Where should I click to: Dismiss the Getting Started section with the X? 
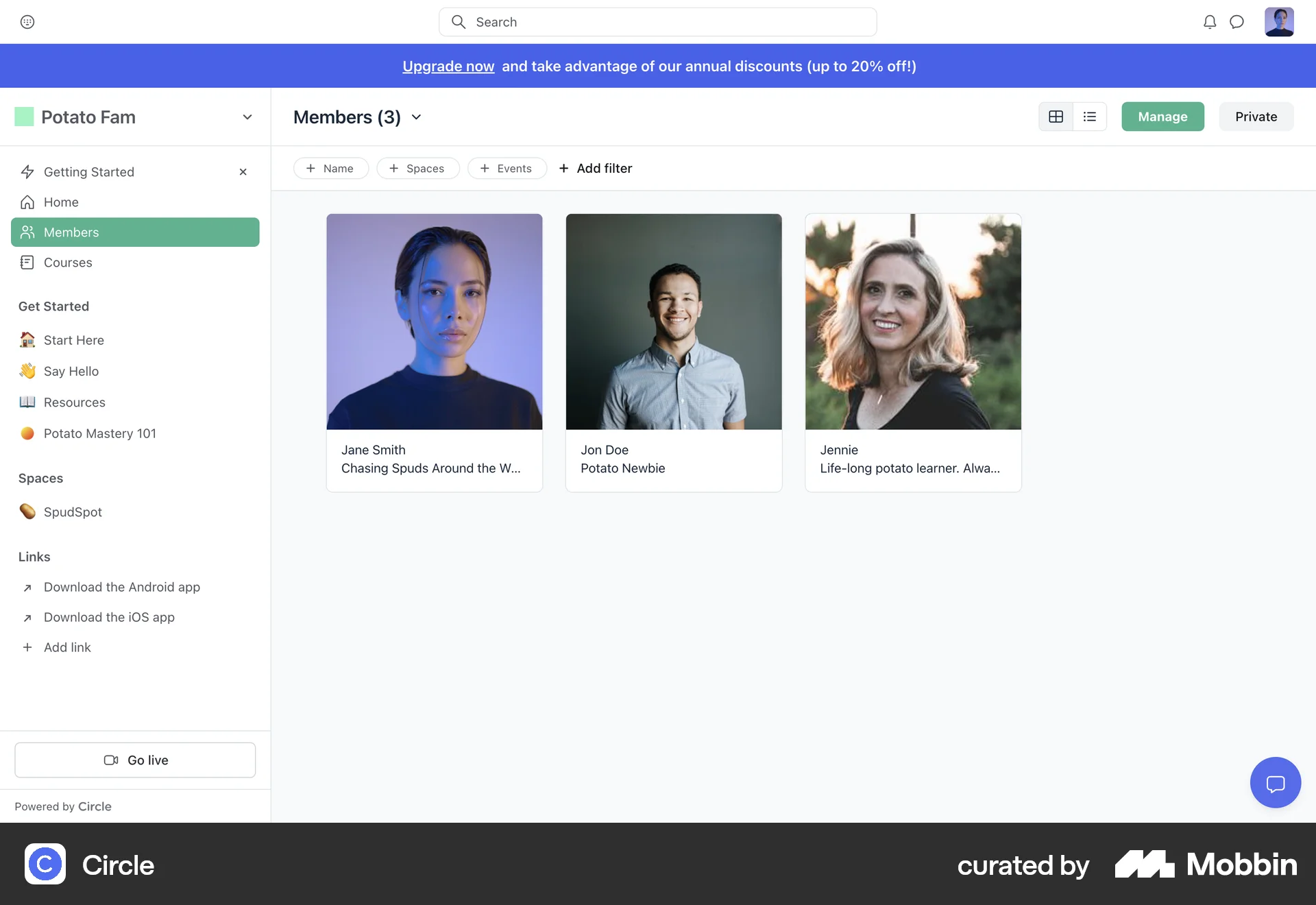pyautogui.click(x=243, y=171)
